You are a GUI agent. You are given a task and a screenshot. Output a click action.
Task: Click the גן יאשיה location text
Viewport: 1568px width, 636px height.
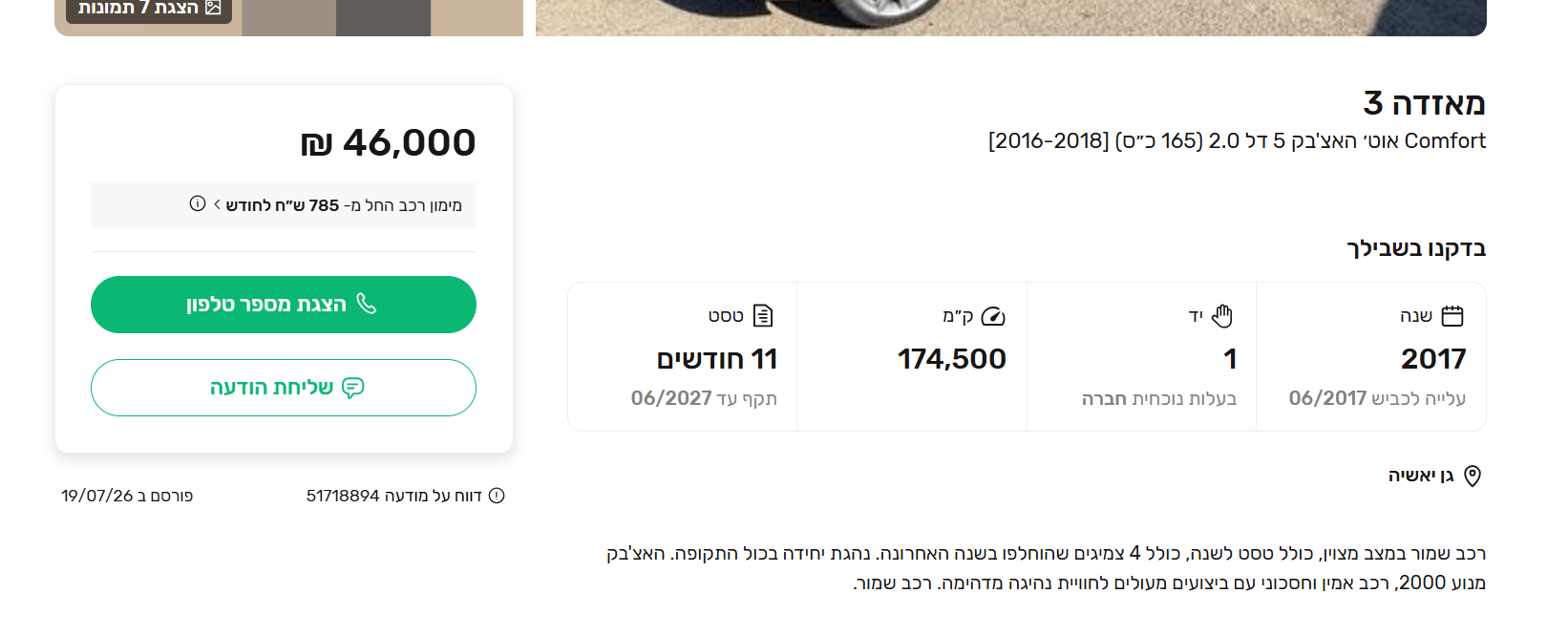[x=1421, y=476]
